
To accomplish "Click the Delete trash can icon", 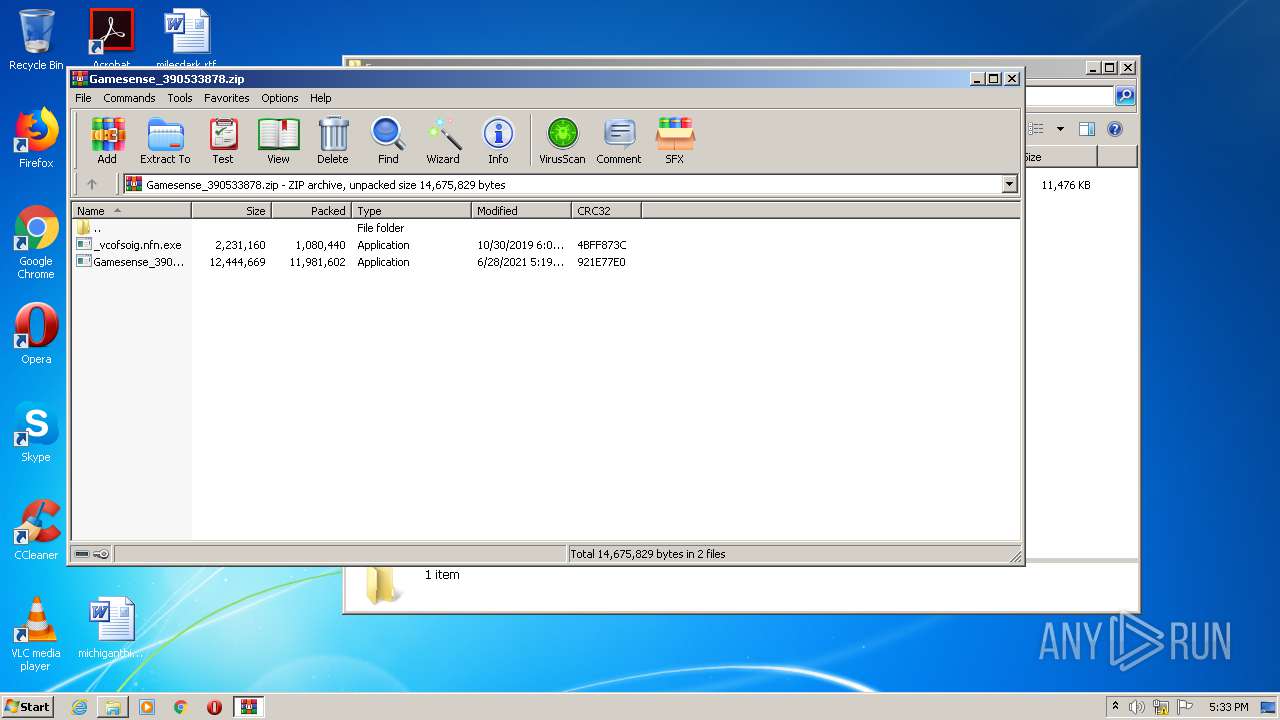I will click(333, 140).
